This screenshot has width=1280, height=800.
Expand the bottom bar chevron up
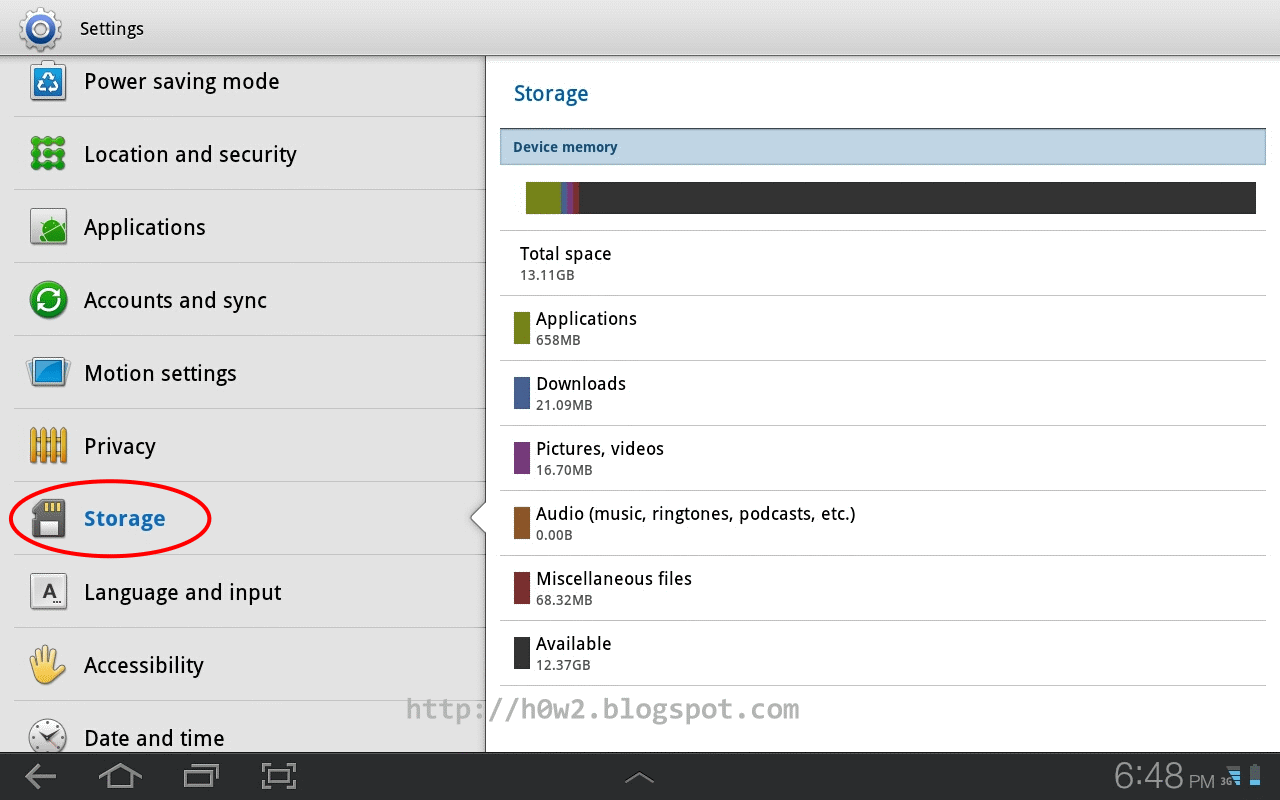(x=639, y=777)
